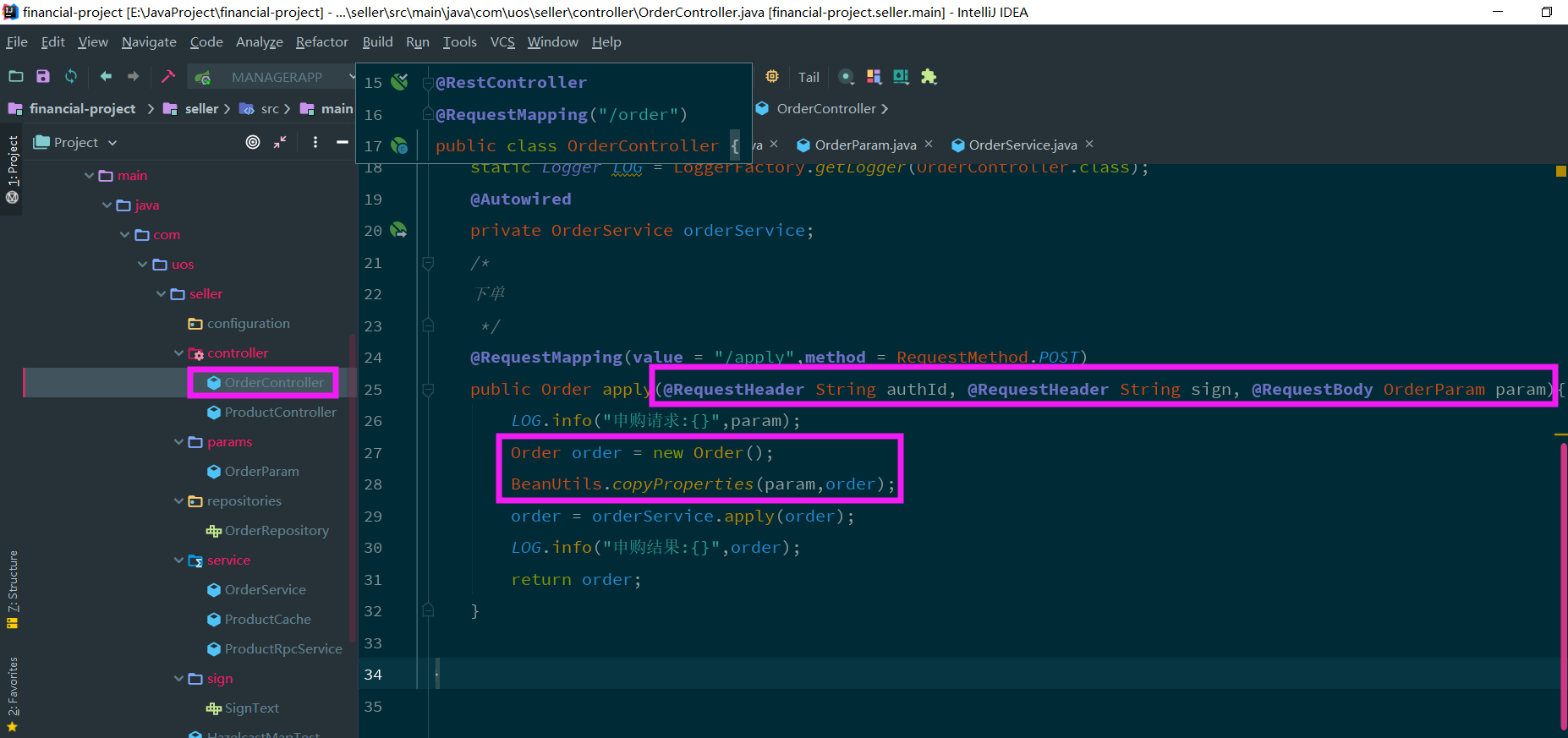
Task: Click the Open folder toolbar icon
Action: (x=15, y=76)
